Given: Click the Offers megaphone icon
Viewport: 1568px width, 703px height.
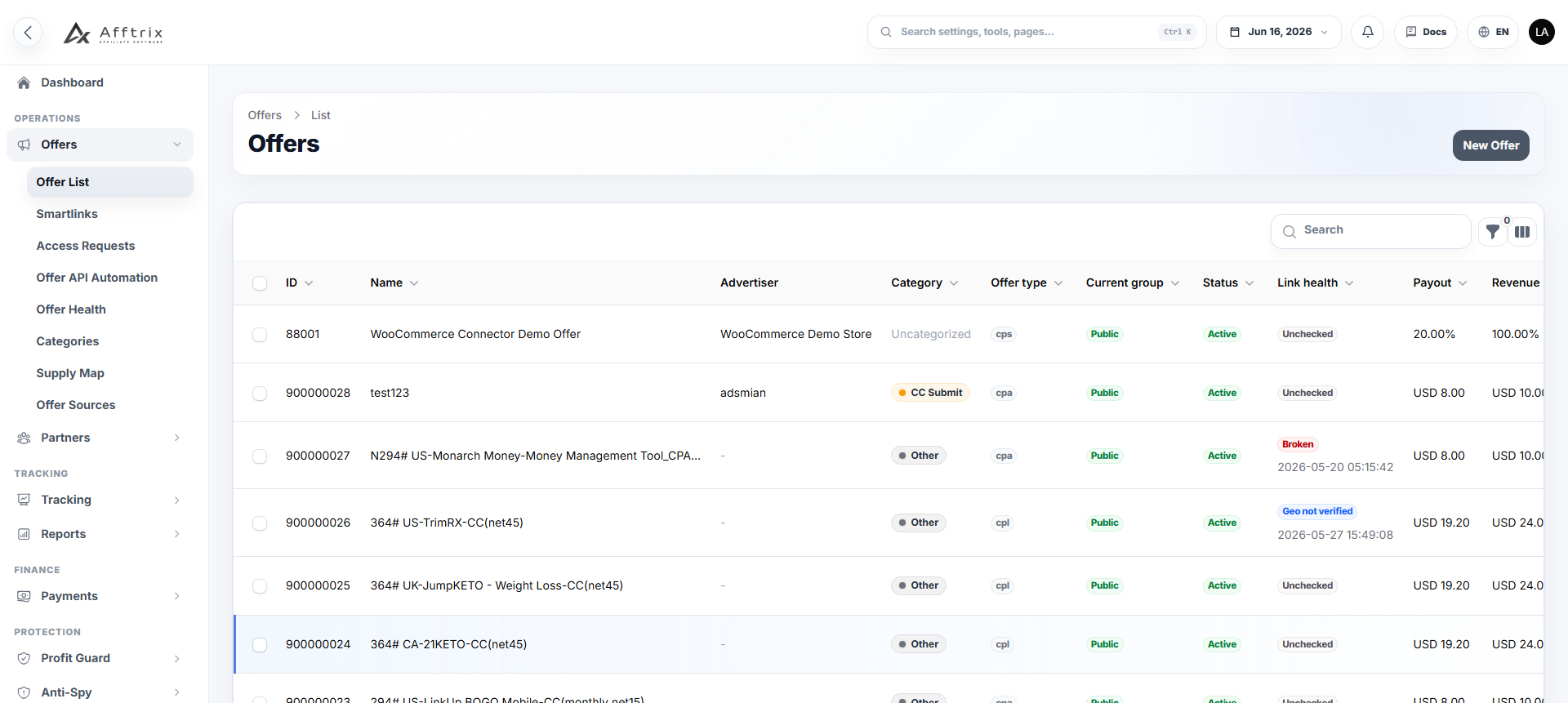Looking at the screenshot, I should [24, 145].
